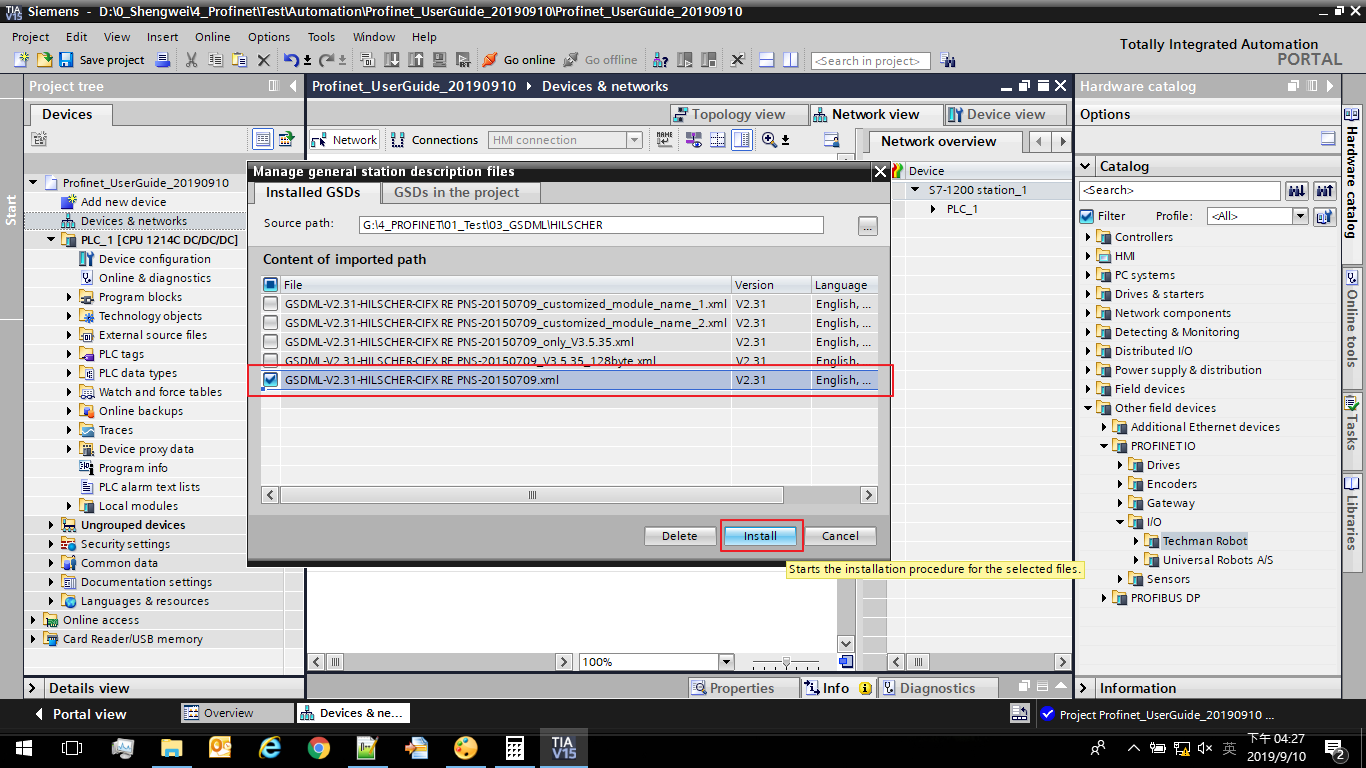
Task: Collapse PLC_1 node in project tree
Action: tap(52, 240)
